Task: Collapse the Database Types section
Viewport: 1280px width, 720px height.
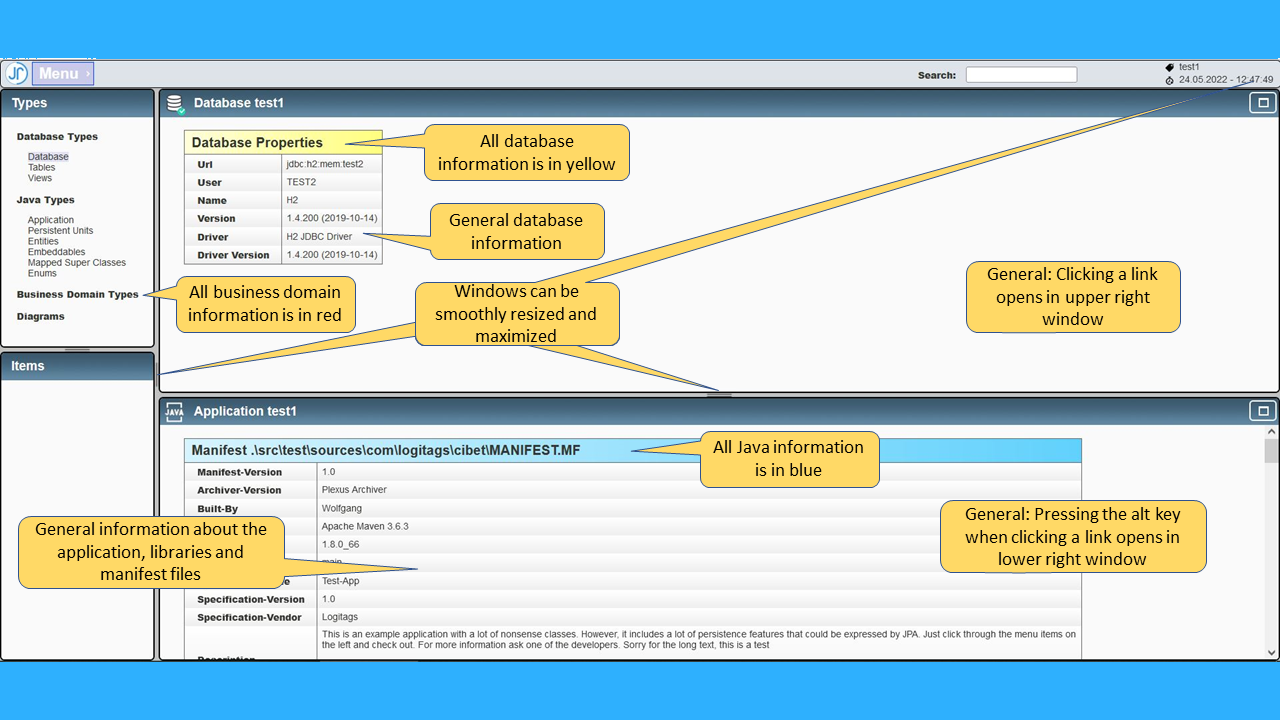Action: 57,137
